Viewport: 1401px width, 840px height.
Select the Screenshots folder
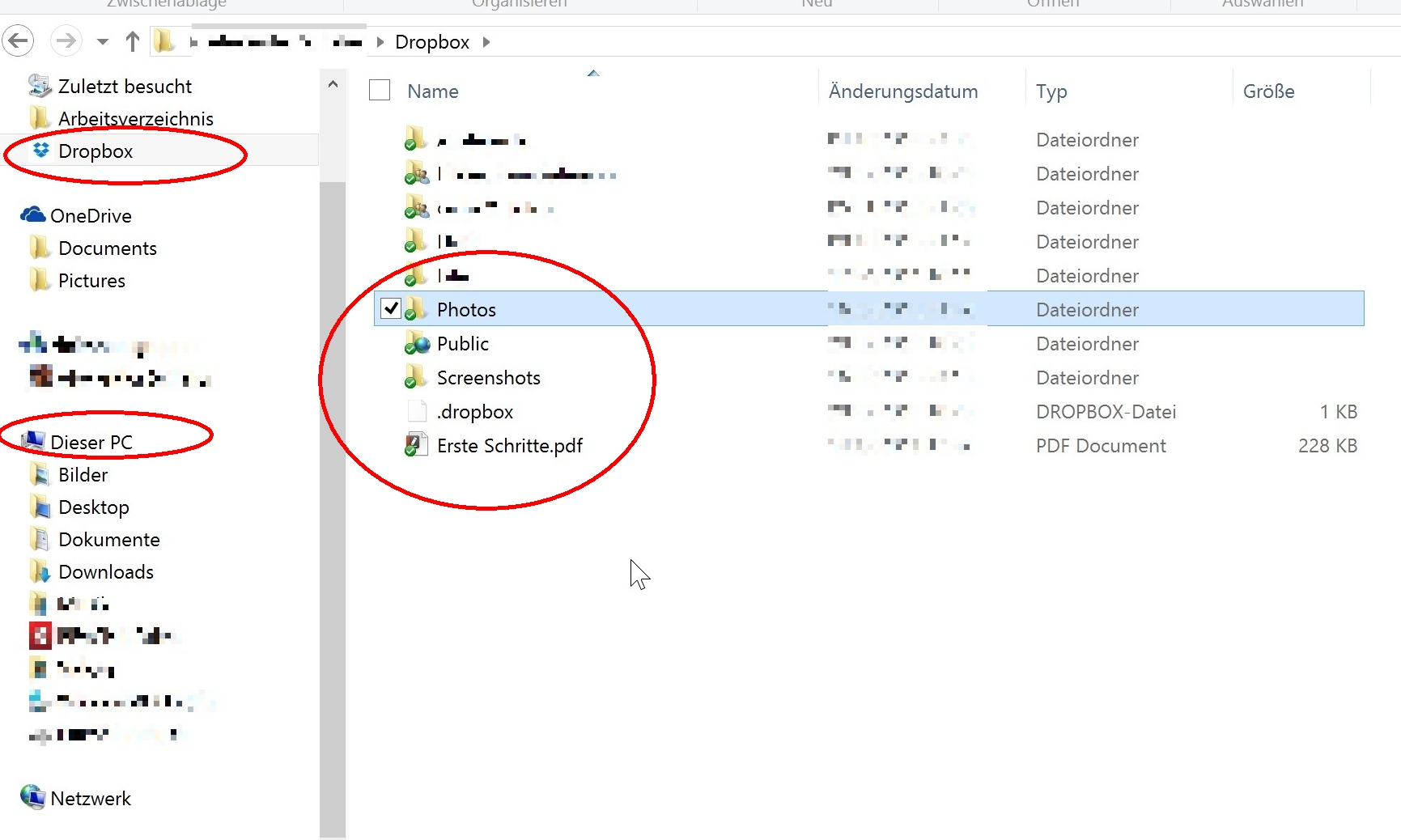(x=488, y=378)
